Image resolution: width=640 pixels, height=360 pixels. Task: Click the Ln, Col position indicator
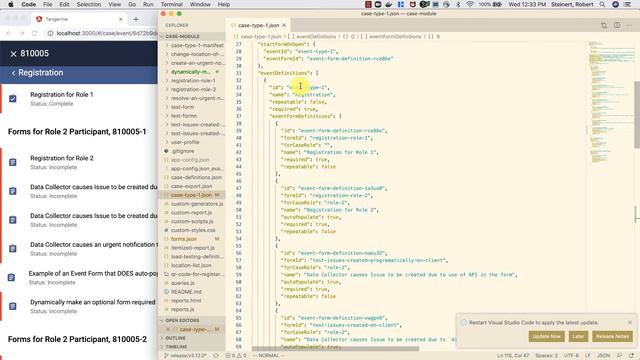point(513,356)
